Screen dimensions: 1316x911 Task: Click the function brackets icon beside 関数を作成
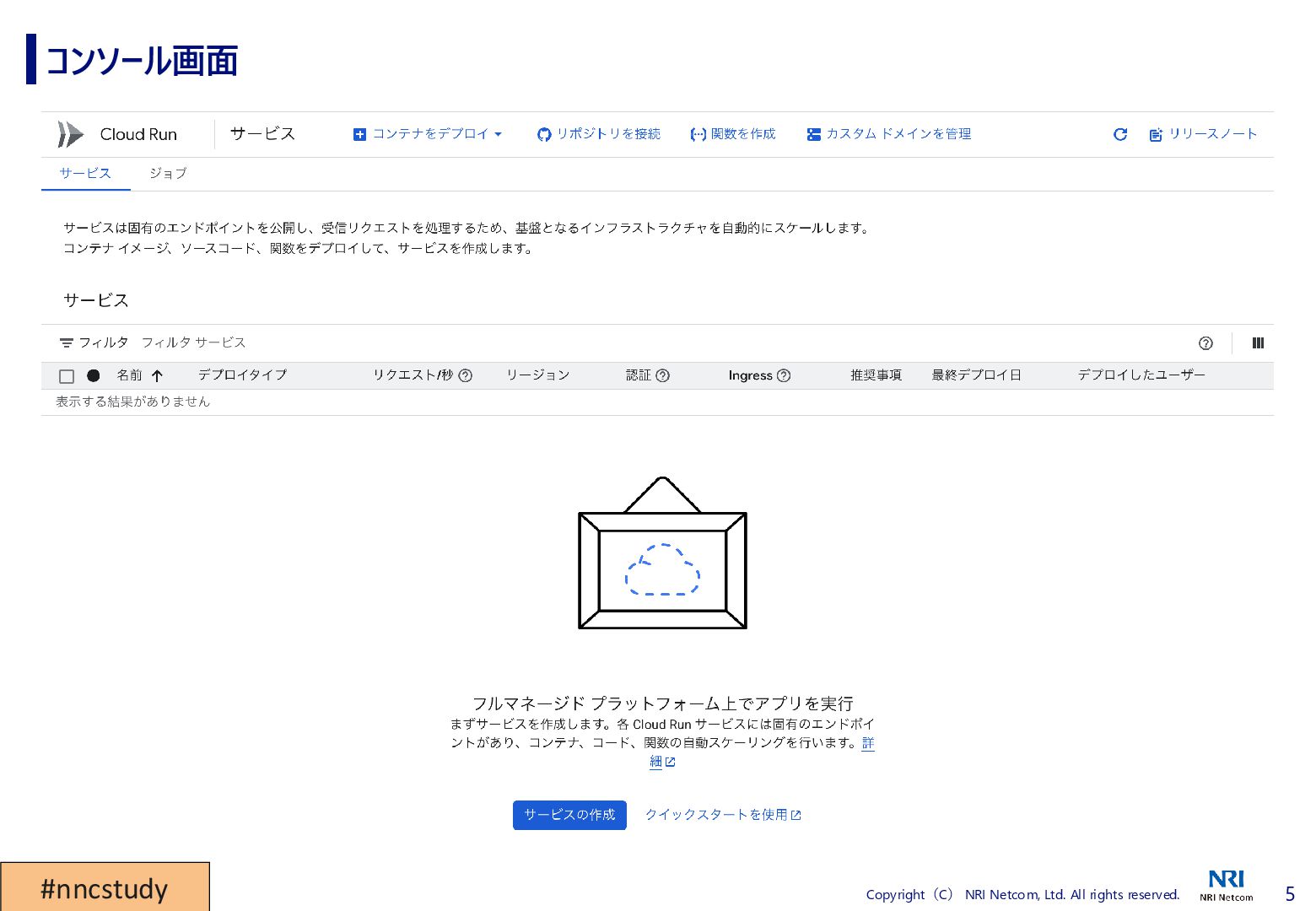coord(698,135)
